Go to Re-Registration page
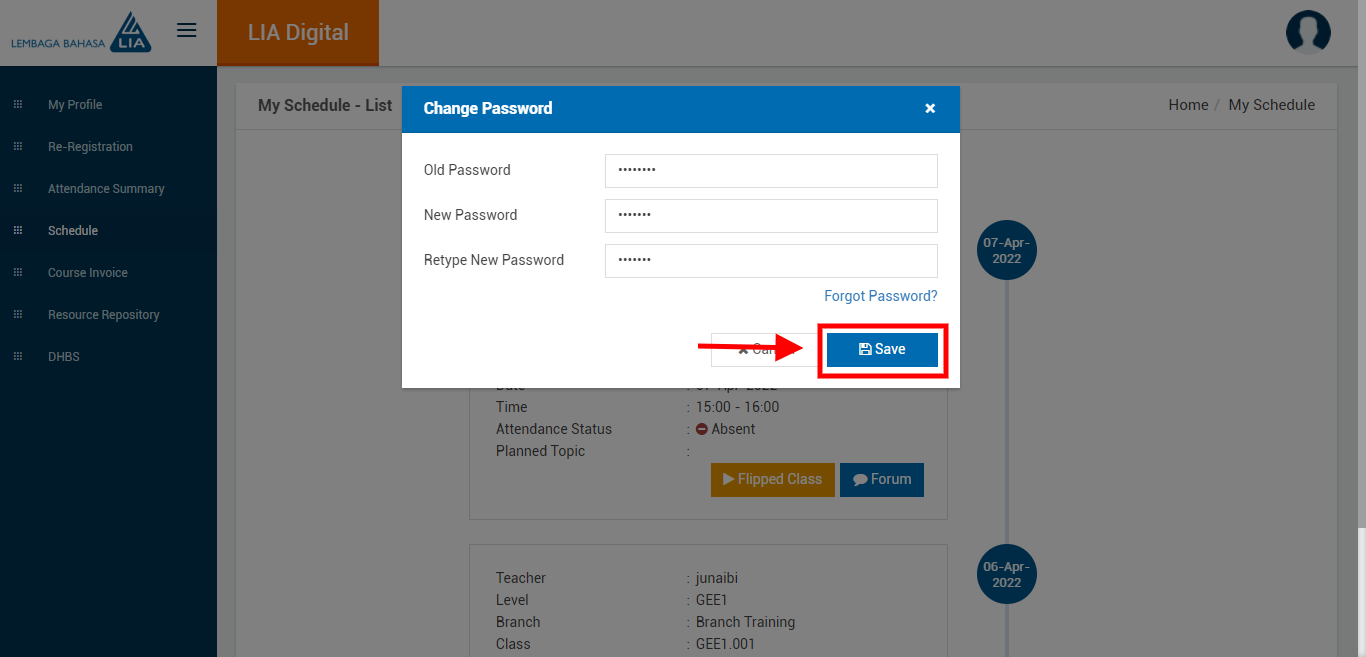This screenshot has width=1366, height=657. point(90,147)
